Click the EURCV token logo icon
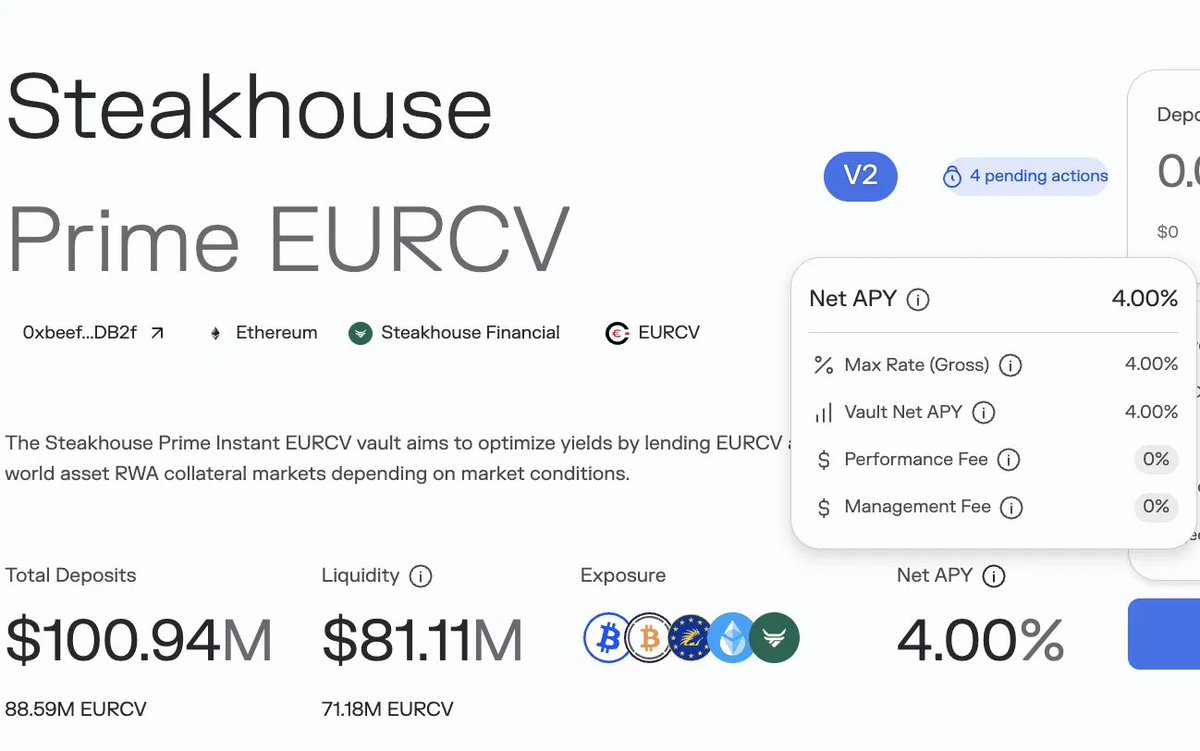 tap(617, 333)
